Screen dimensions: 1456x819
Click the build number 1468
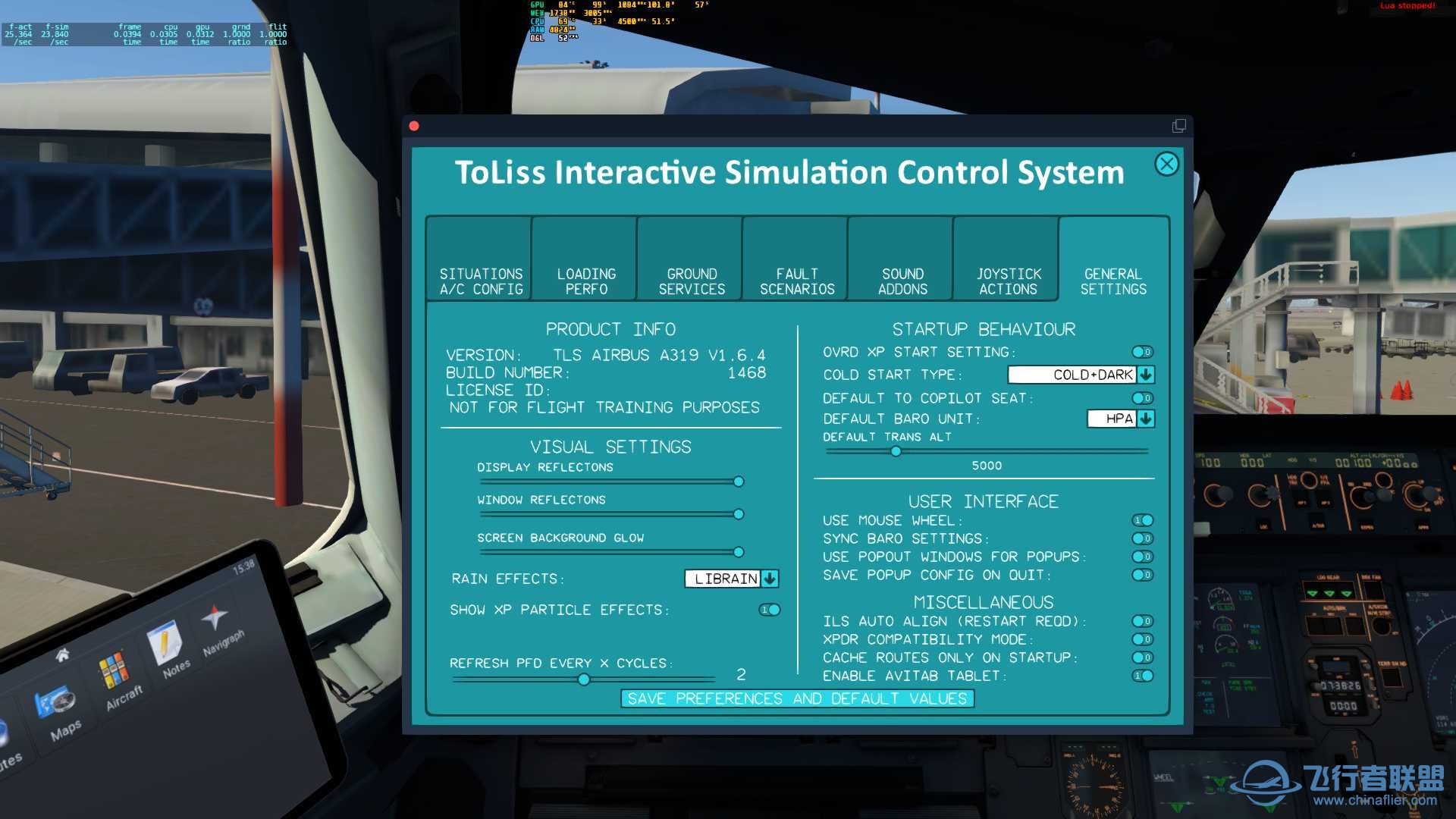tap(746, 372)
